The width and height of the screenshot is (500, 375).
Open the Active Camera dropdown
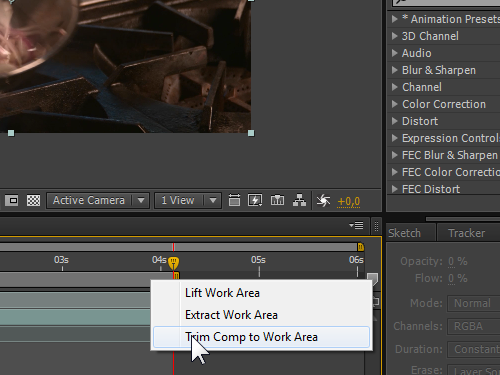click(x=98, y=200)
